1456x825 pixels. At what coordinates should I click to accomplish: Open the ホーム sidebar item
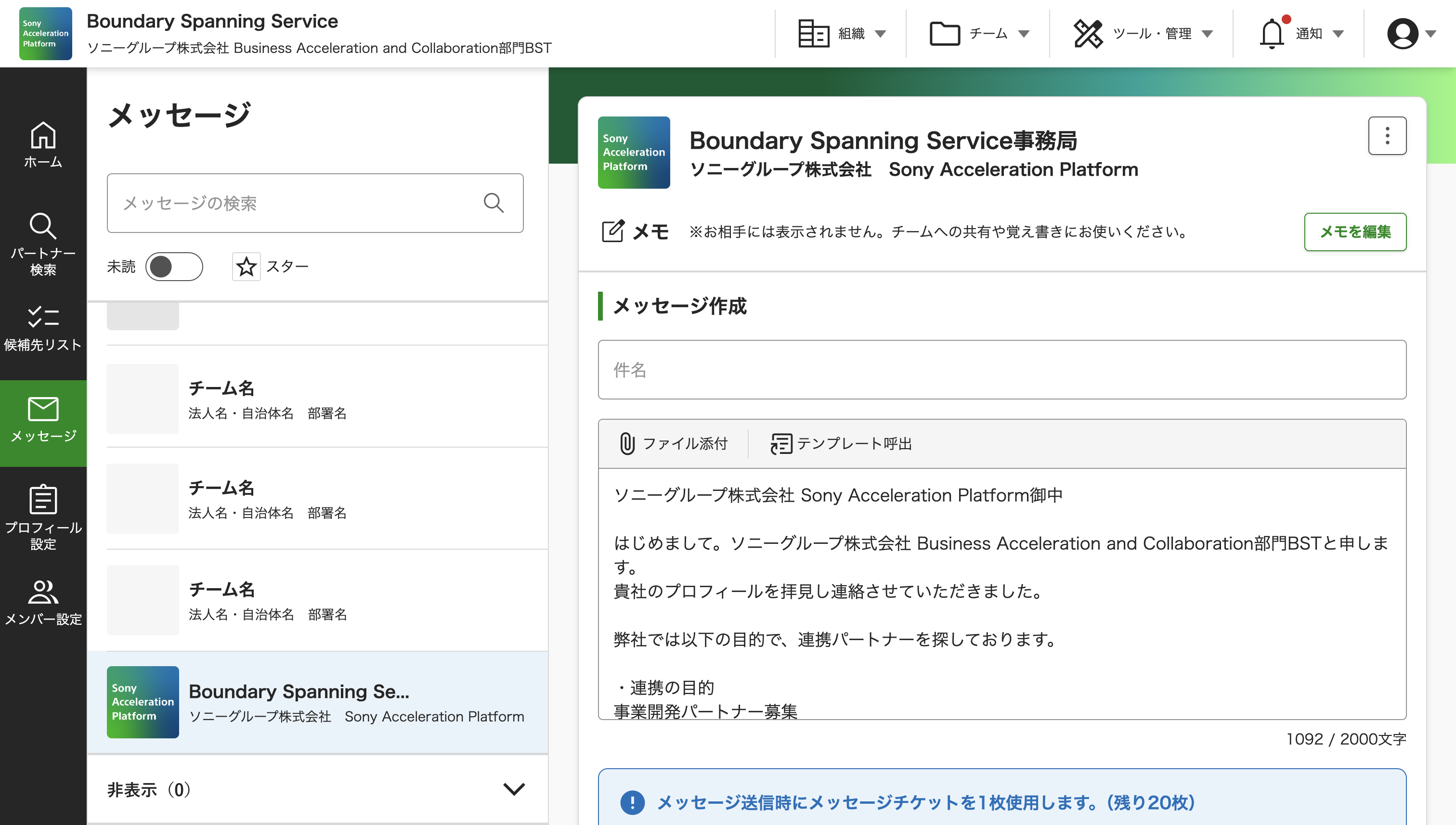click(x=43, y=145)
